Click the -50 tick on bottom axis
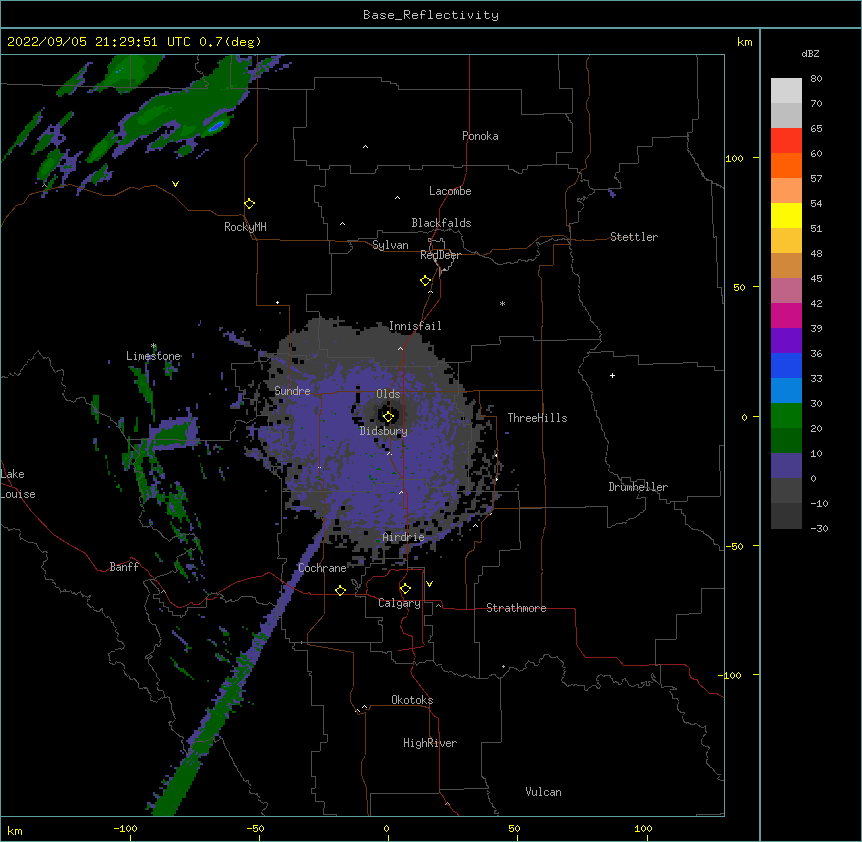The height and width of the screenshot is (842, 862). pos(255,828)
